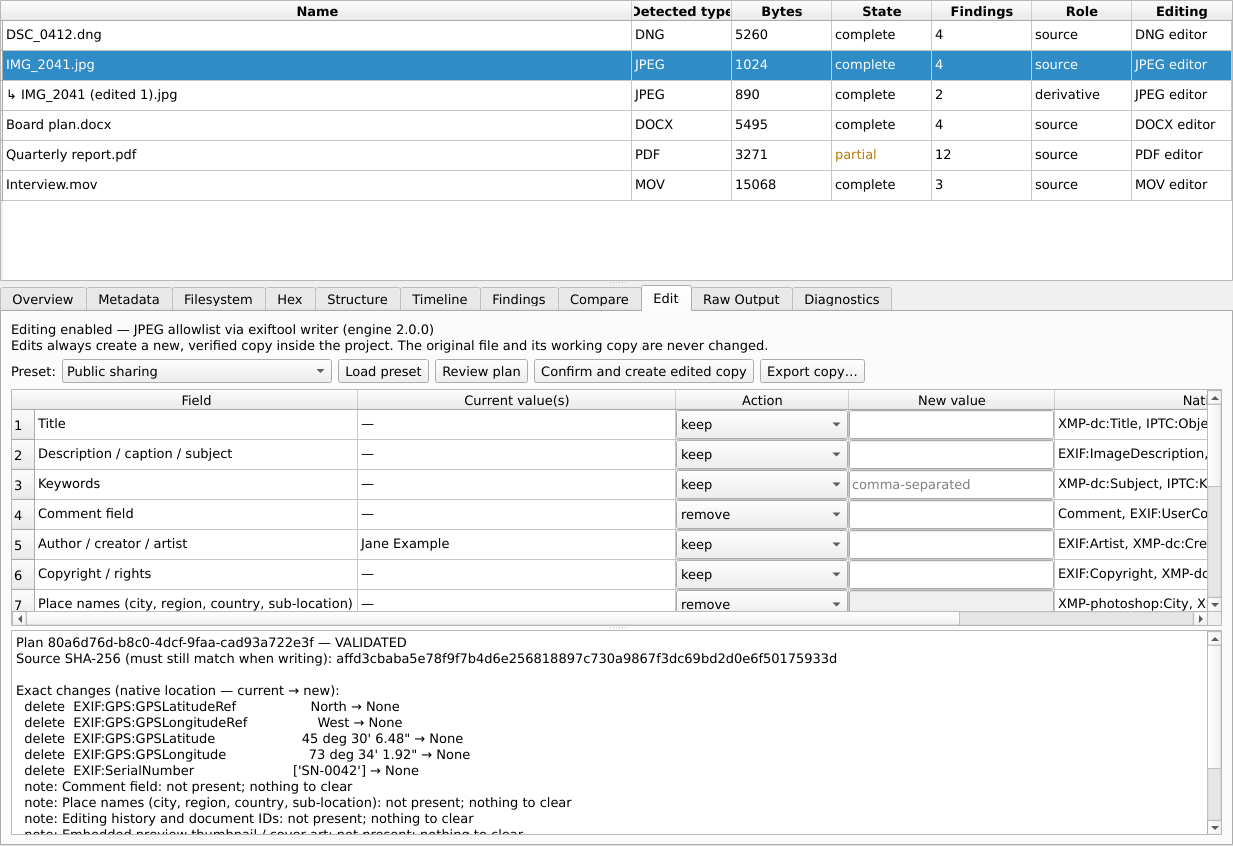Select the IMG_2041.jpg file row
1233x846 pixels.
[x=617, y=65]
